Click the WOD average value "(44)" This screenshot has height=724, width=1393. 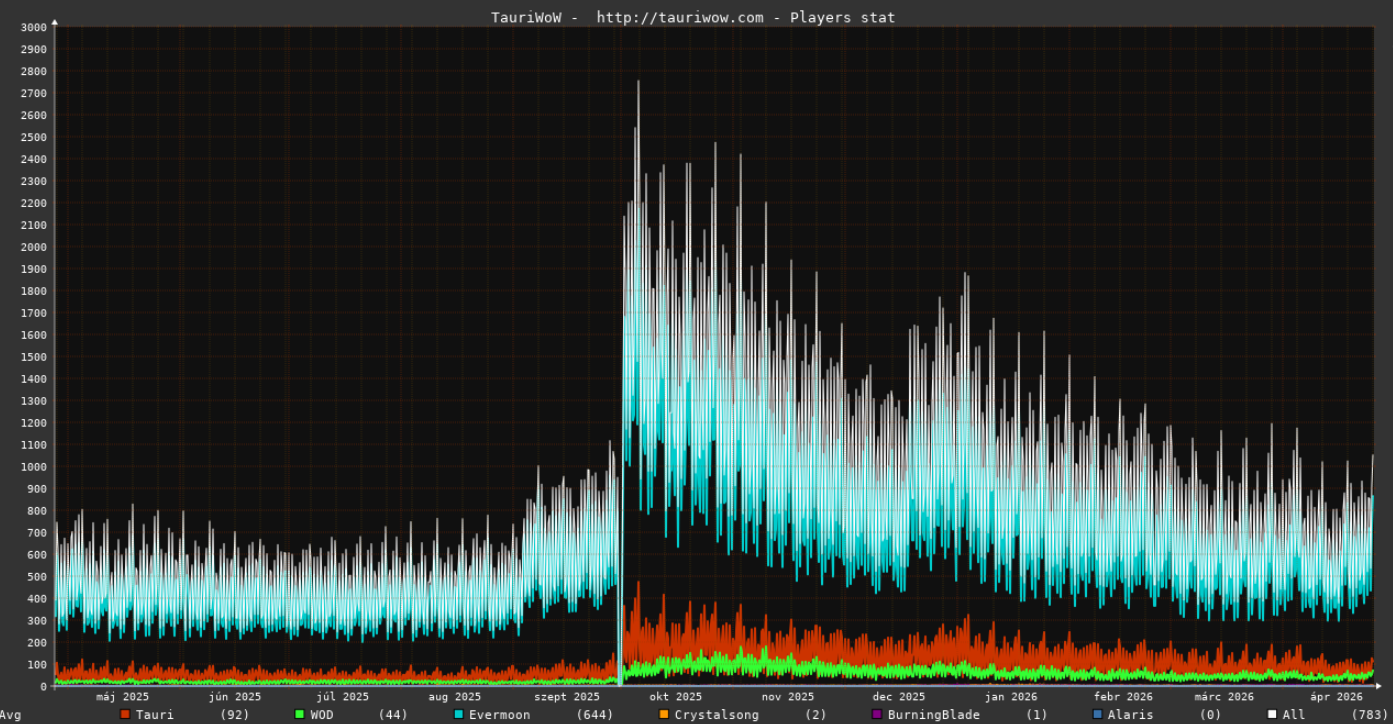(x=393, y=715)
